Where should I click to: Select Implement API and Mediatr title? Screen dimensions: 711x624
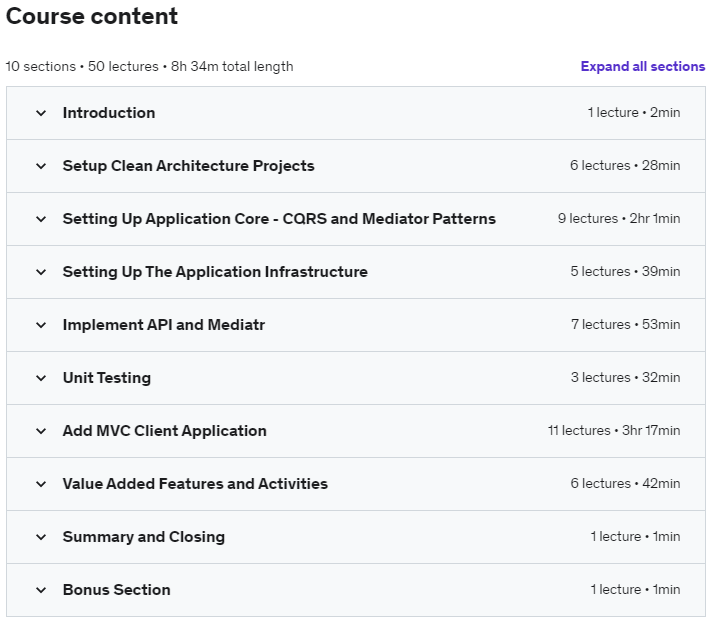(164, 325)
